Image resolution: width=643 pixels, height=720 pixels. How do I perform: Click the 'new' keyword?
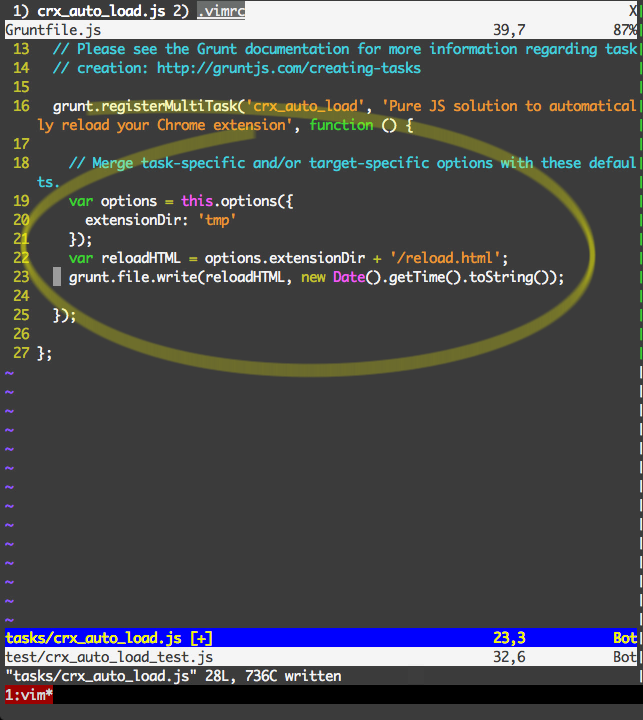pyautogui.click(x=313, y=278)
